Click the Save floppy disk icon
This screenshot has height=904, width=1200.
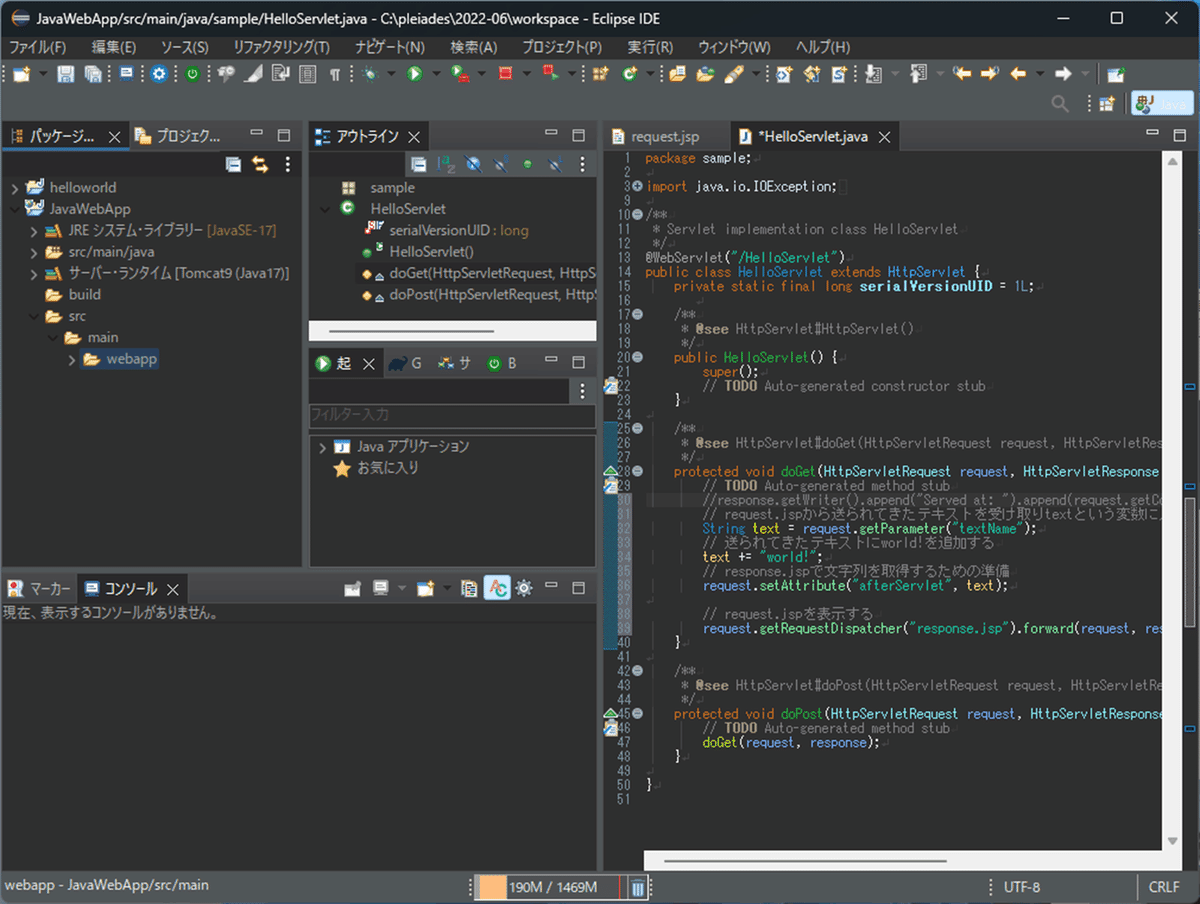[x=65, y=74]
